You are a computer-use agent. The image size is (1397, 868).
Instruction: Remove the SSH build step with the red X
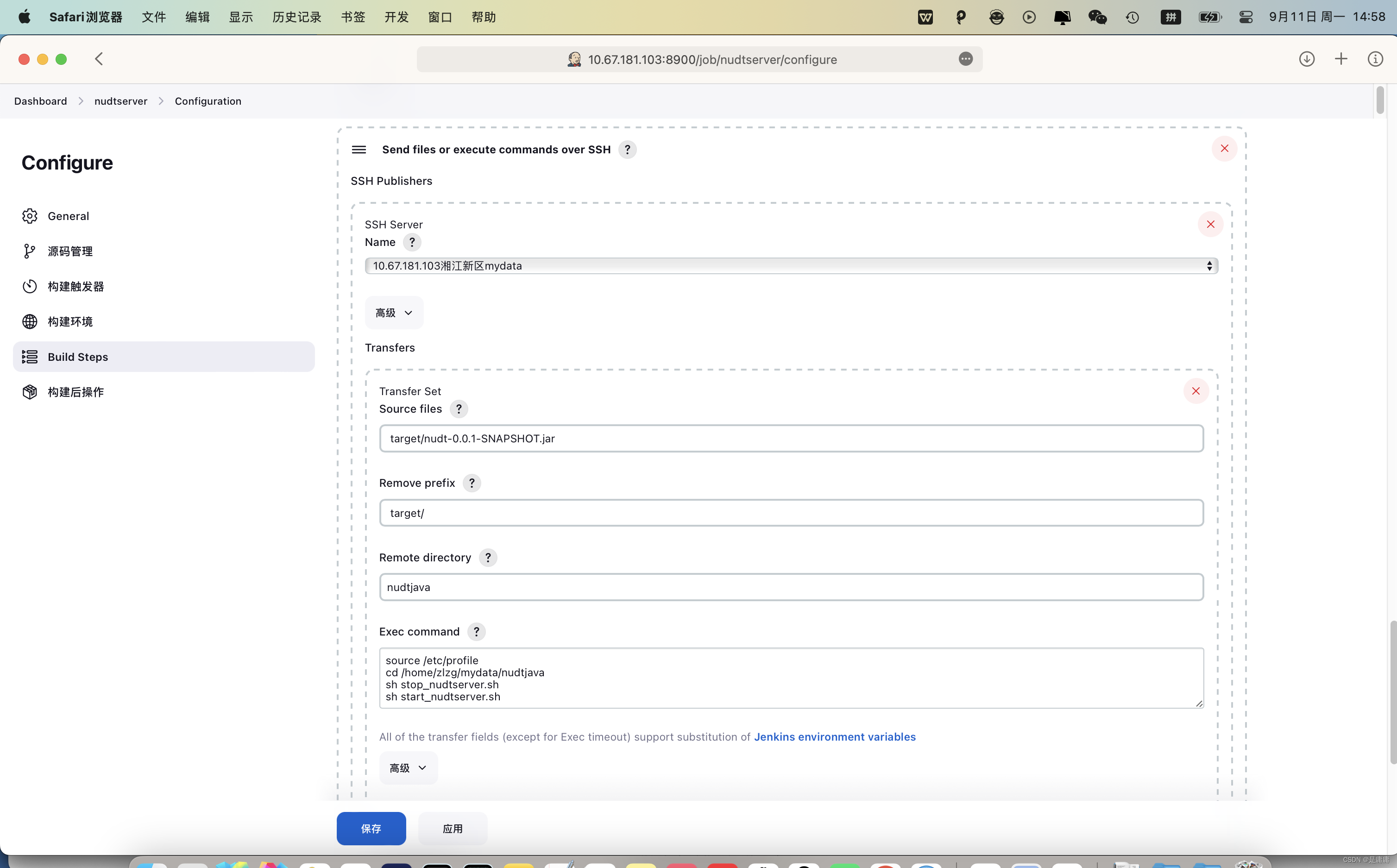1224,149
